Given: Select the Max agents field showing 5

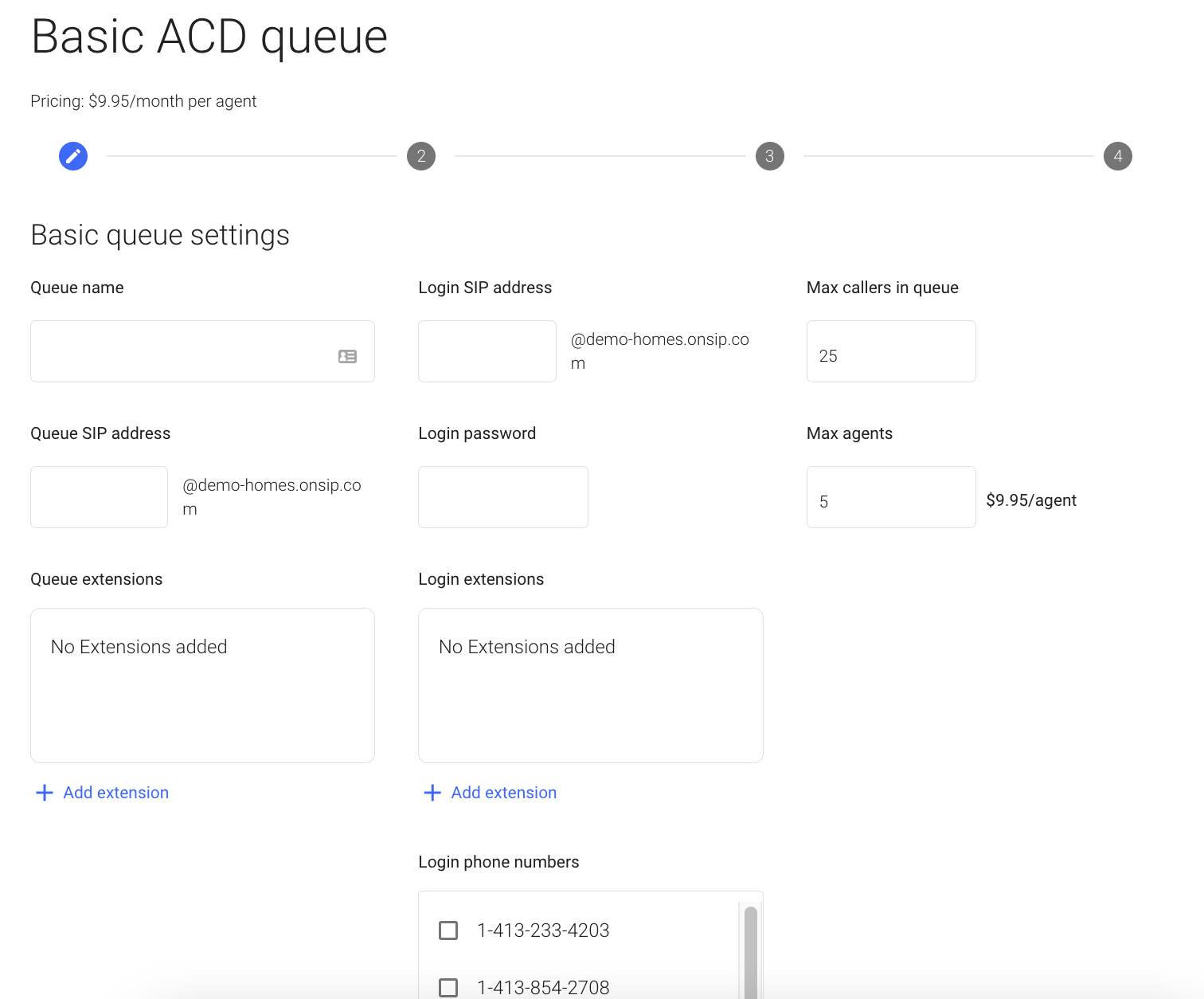Looking at the screenshot, I should [890, 497].
